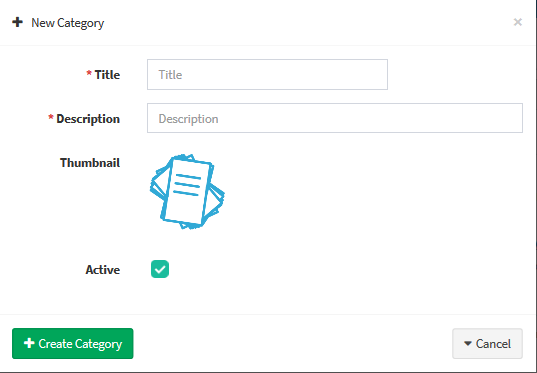Focus the Title text field
This screenshot has width=537, height=373.
pos(267,74)
